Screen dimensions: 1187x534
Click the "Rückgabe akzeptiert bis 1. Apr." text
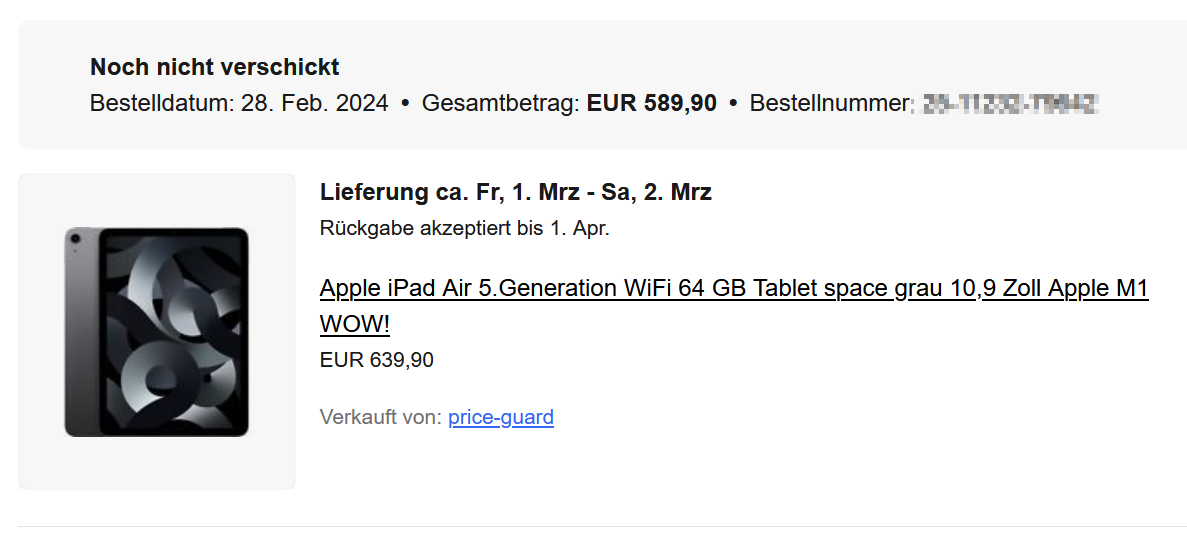[x=465, y=228]
